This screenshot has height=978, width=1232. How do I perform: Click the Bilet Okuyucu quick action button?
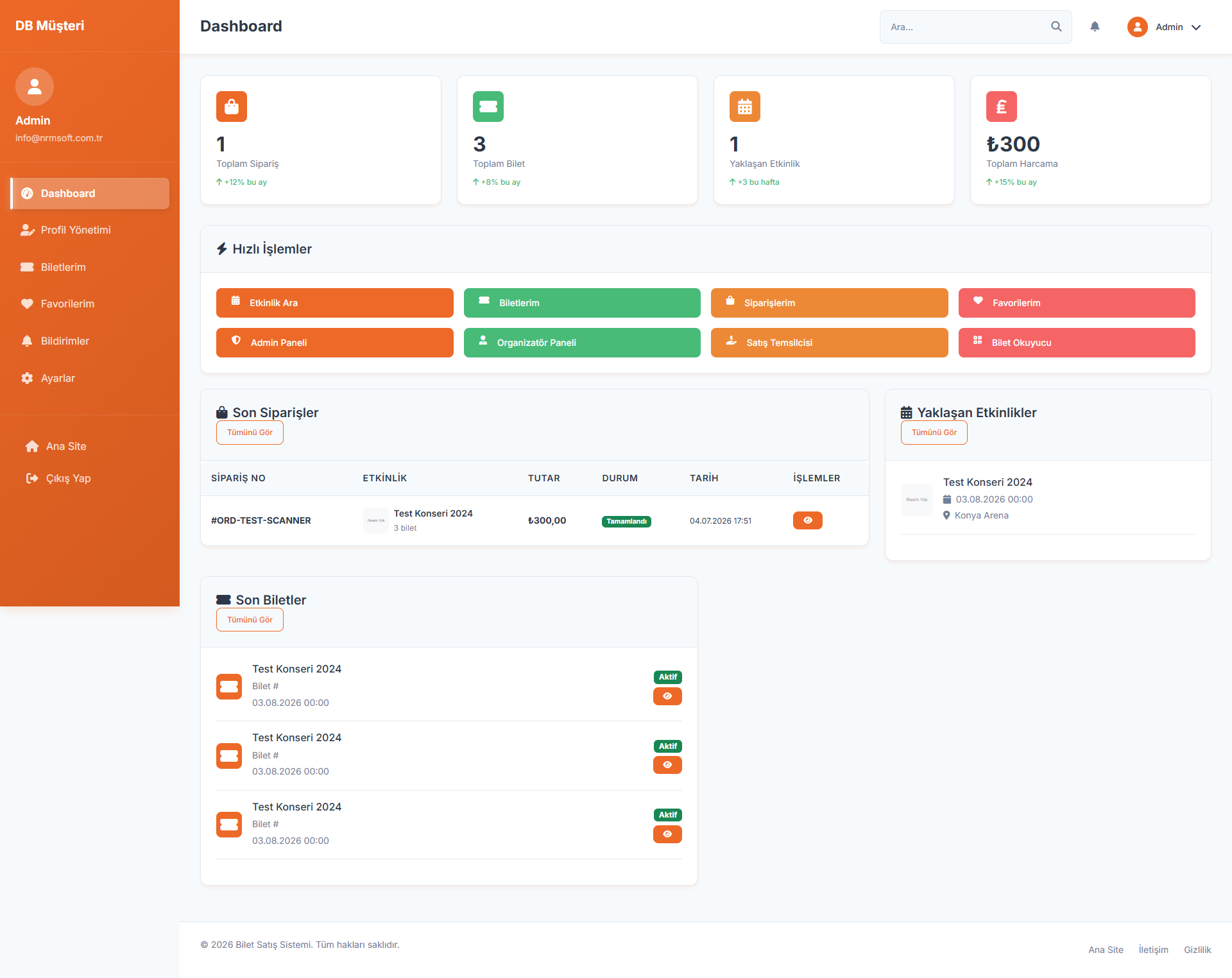1077,343
